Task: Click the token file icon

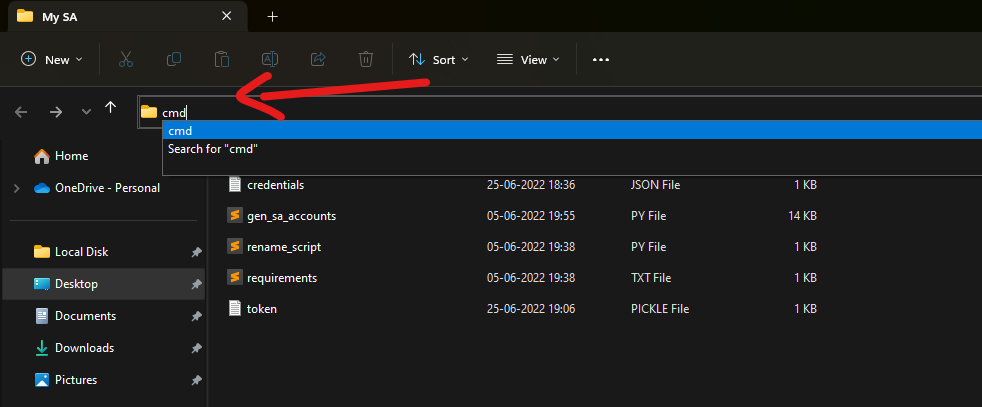Action: coord(235,308)
